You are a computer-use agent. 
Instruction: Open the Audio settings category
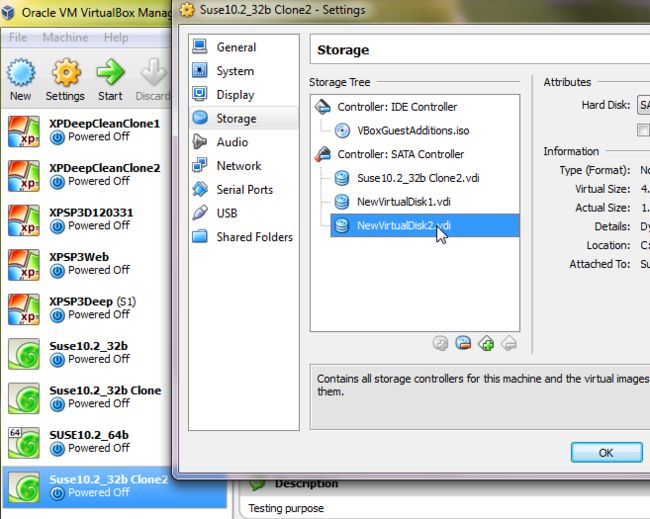[x=243, y=142]
